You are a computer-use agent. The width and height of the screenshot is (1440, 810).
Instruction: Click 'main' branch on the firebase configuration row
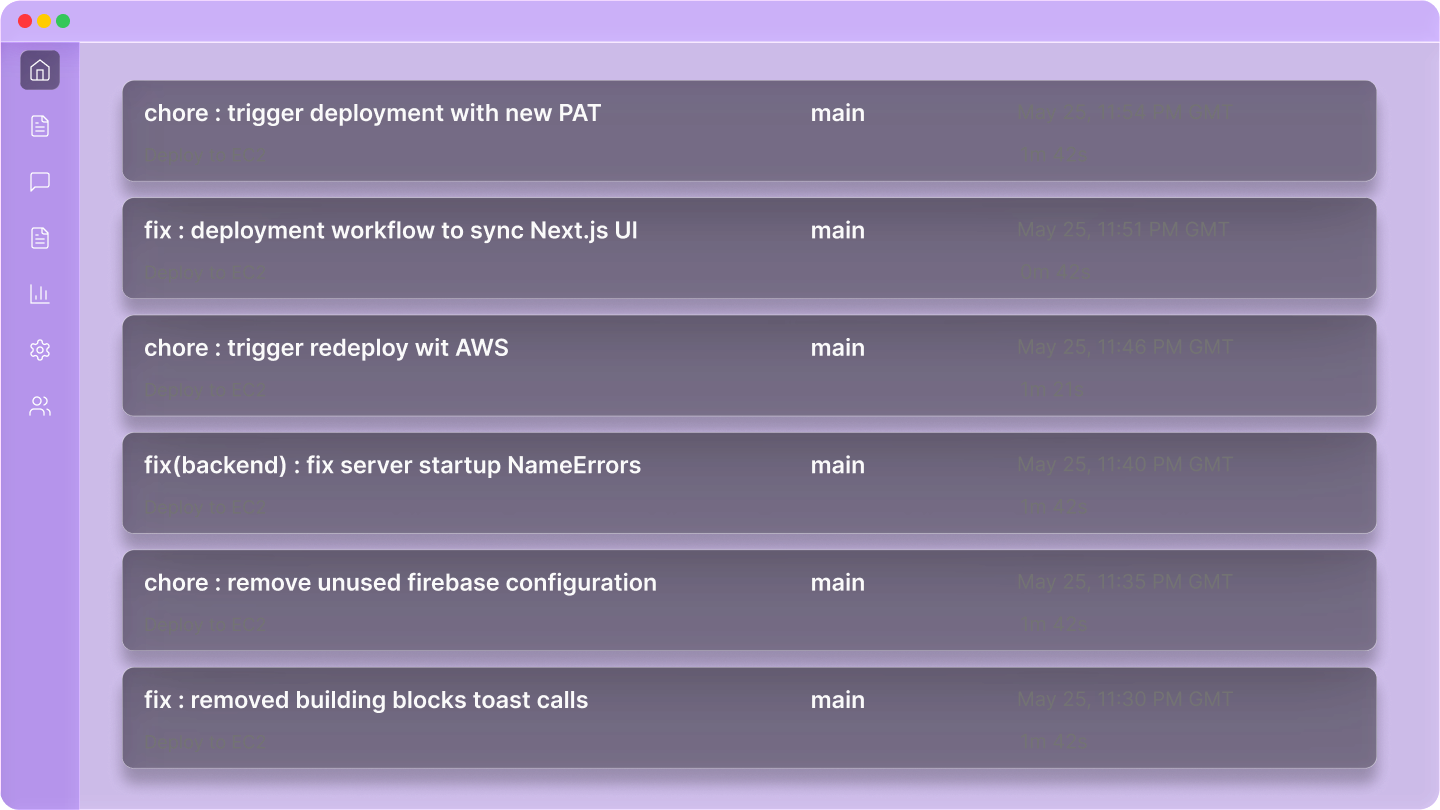(x=838, y=583)
